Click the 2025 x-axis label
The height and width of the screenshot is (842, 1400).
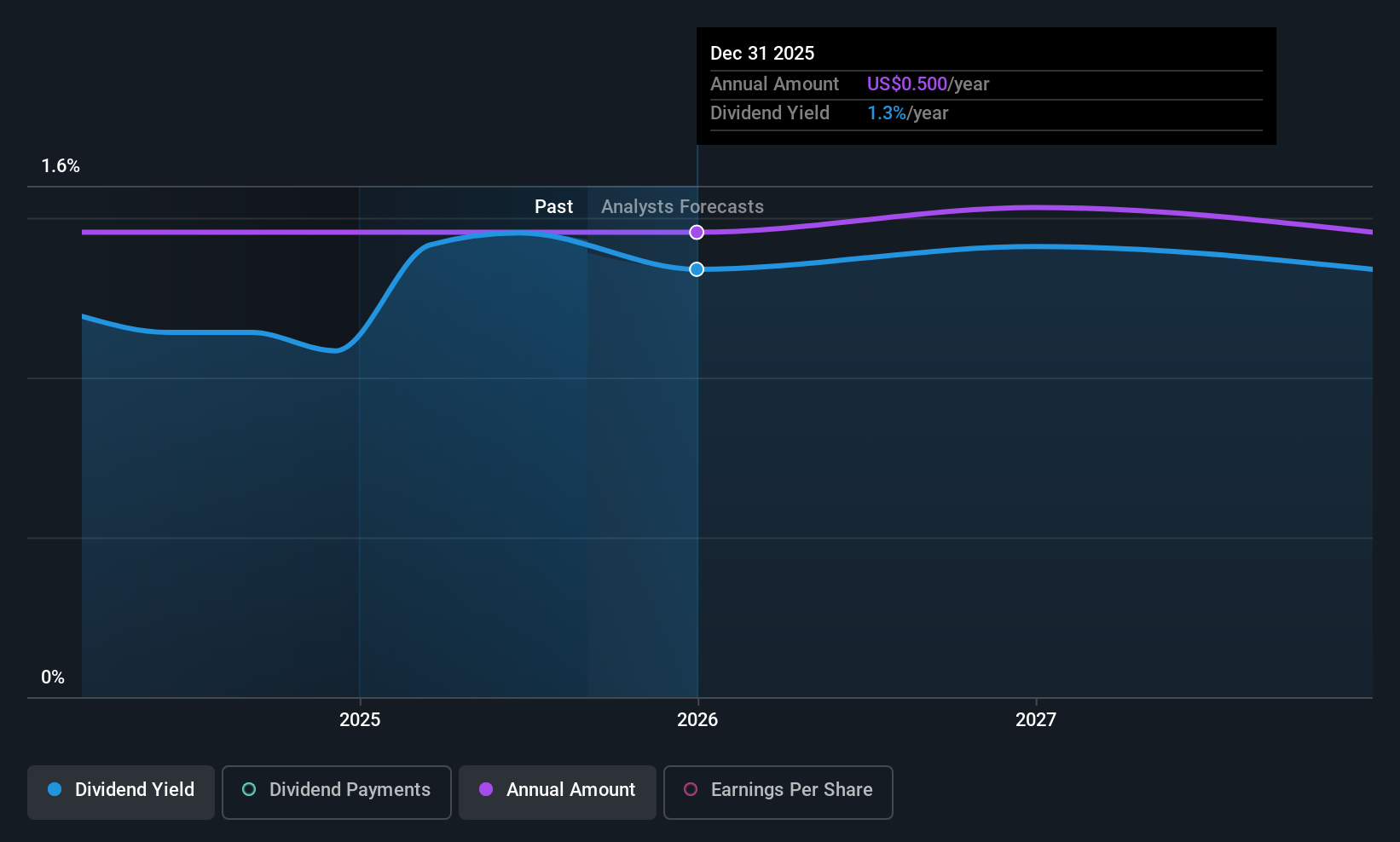[x=360, y=719]
